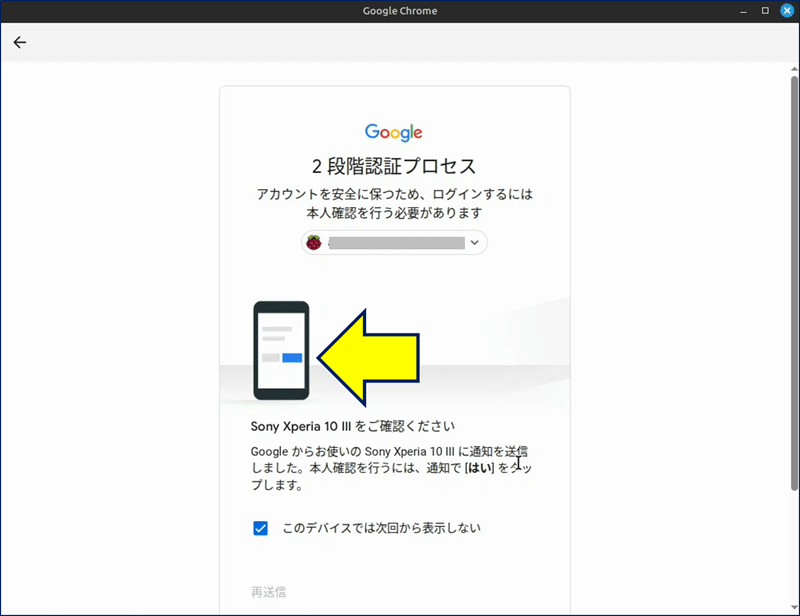Click the Google Chrome title bar text
The image size is (800, 616).
click(400, 11)
